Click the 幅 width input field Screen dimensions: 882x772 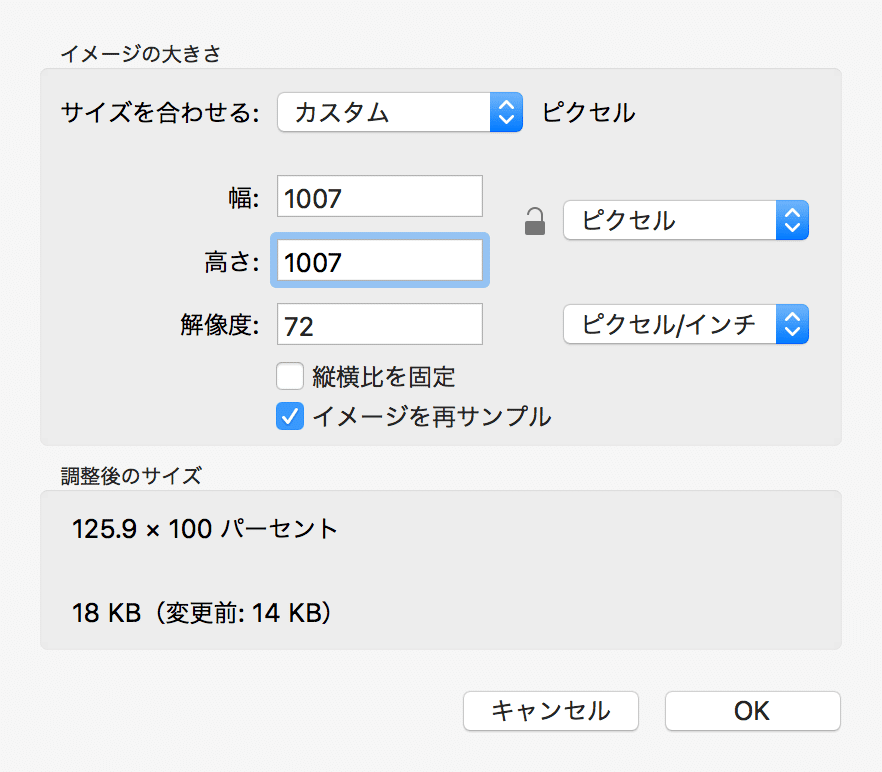(x=380, y=196)
